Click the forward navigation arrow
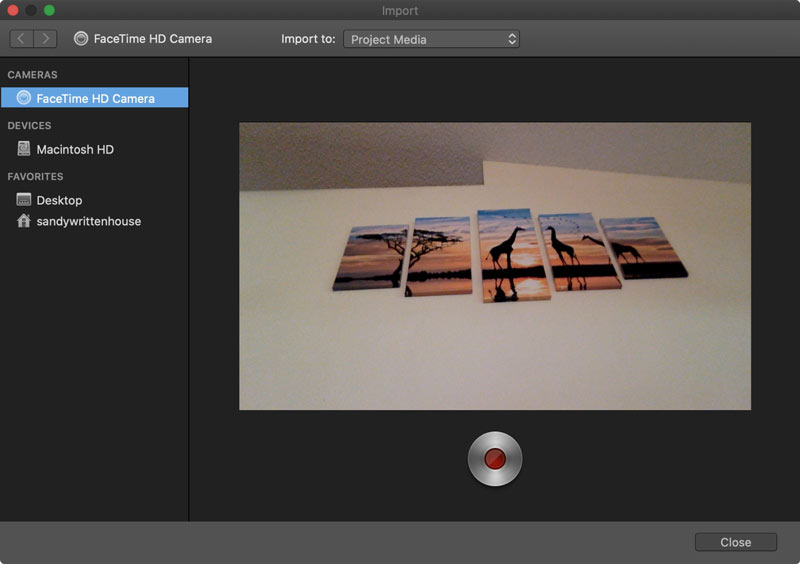The image size is (800, 564). 46,39
